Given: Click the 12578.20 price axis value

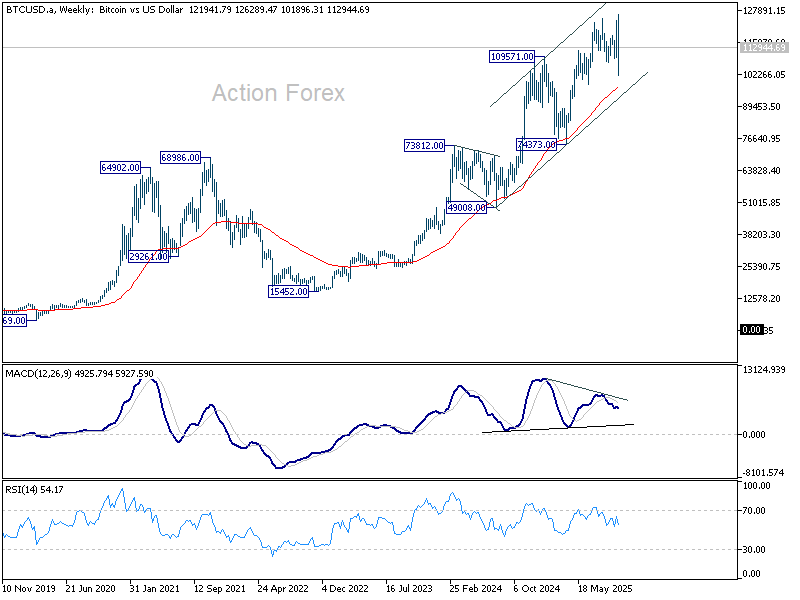Looking at the screenshot, I should 761,298.
